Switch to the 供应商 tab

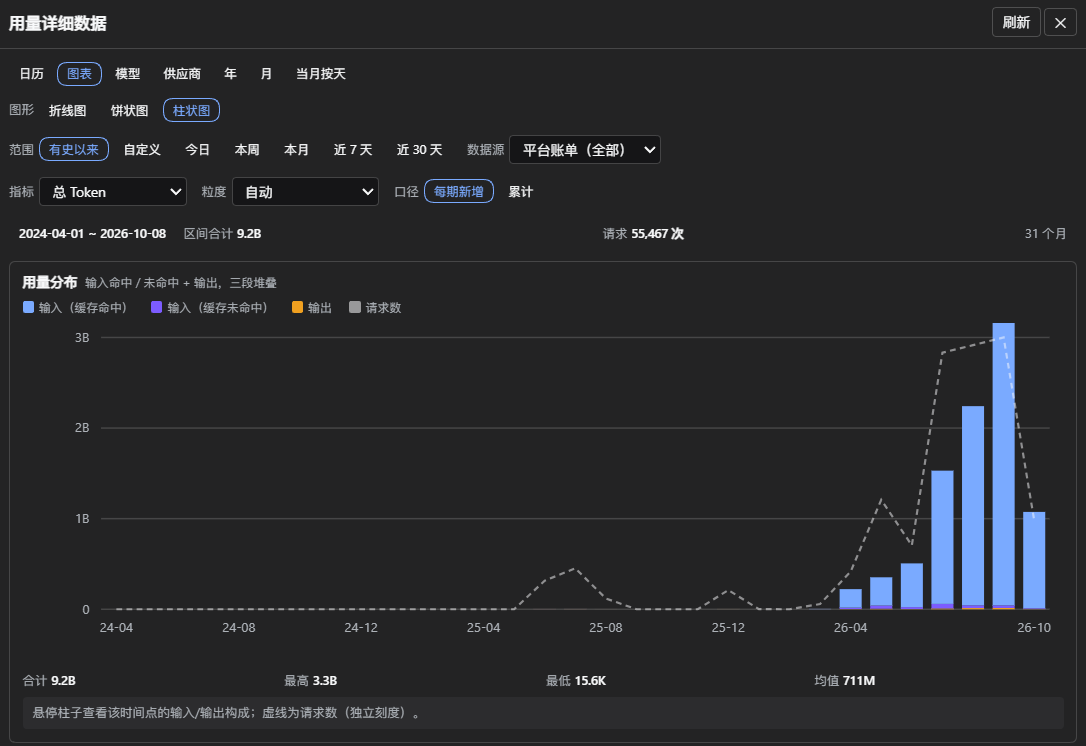pyautogui.click(x=182, y=73)
